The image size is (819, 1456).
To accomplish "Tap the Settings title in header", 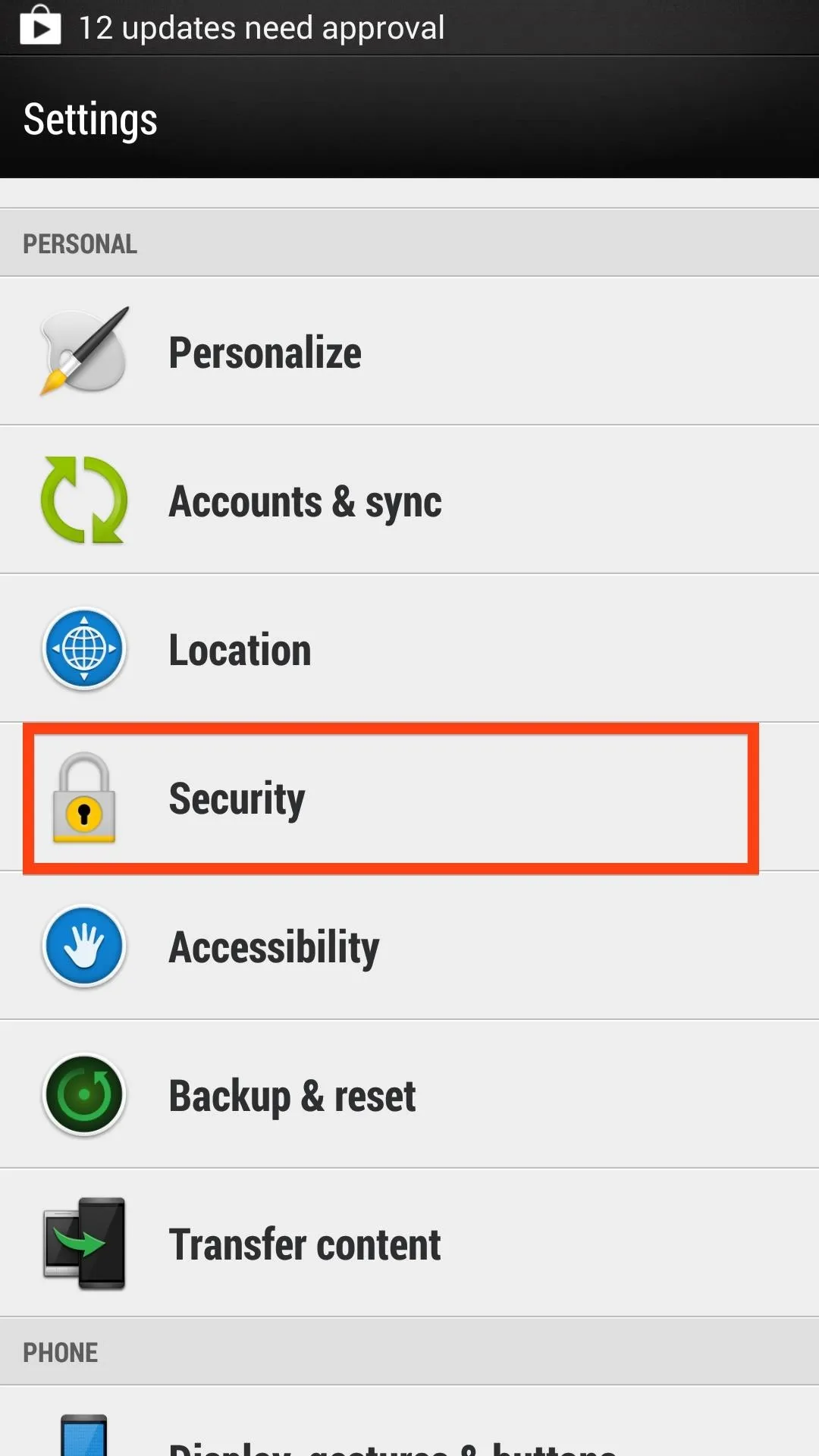I will [x=90, y=120].
